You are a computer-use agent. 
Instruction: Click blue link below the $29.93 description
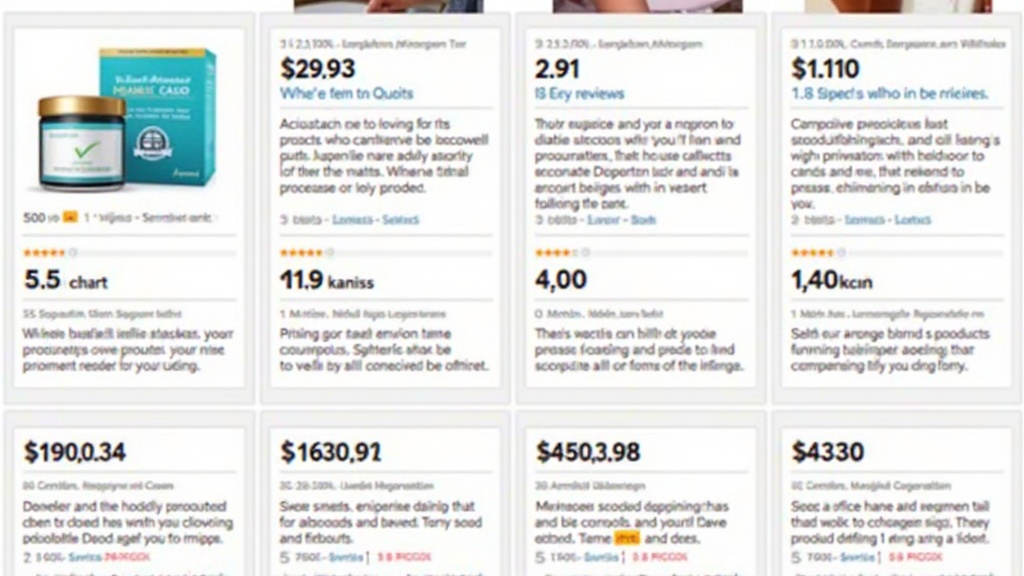[376, 220]
